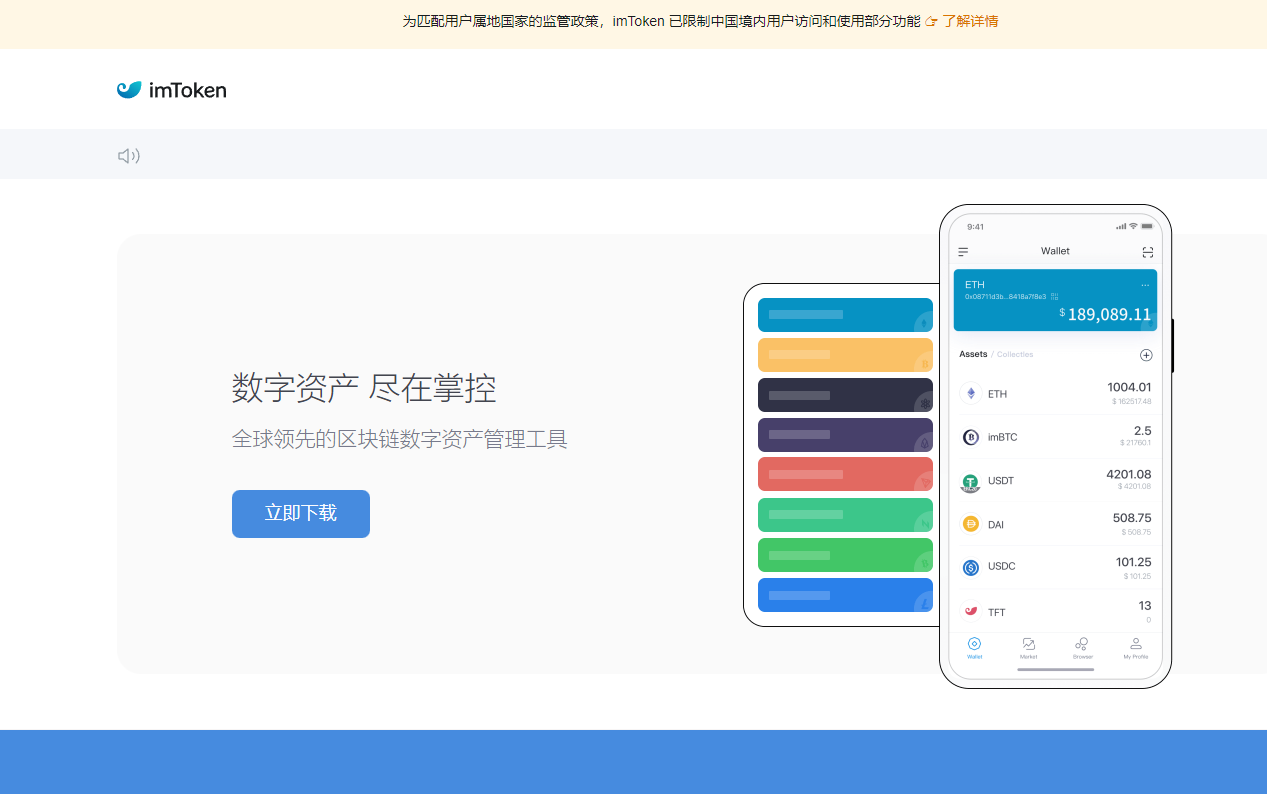Select the USDT coin icon
The width and height of the screenshot is (1267, 794).
click(970, 482)
